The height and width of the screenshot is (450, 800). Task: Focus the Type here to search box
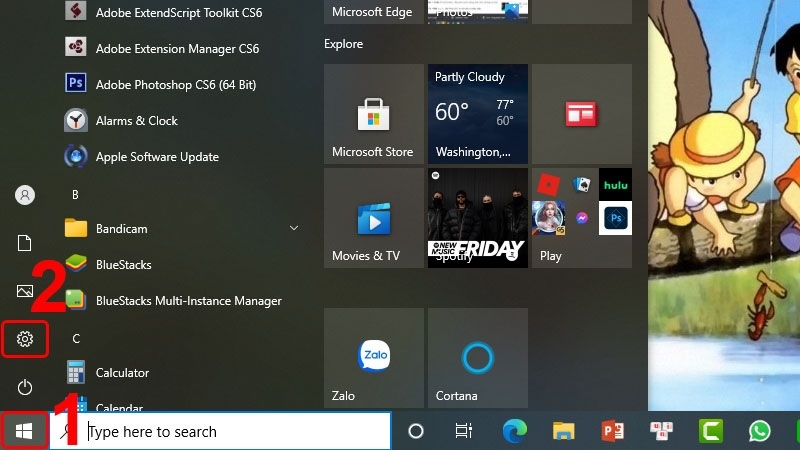[220, 431]
